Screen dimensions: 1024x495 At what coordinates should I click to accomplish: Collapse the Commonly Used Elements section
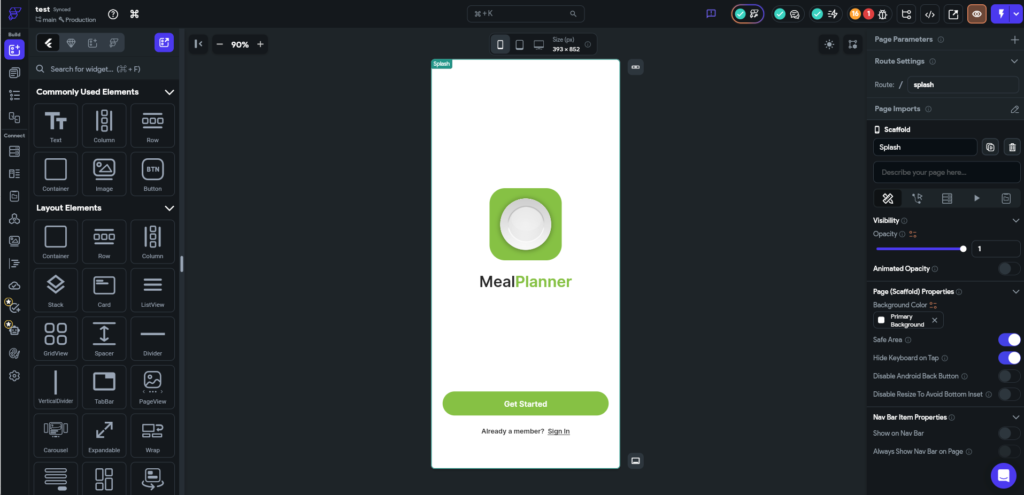[169, 92]
